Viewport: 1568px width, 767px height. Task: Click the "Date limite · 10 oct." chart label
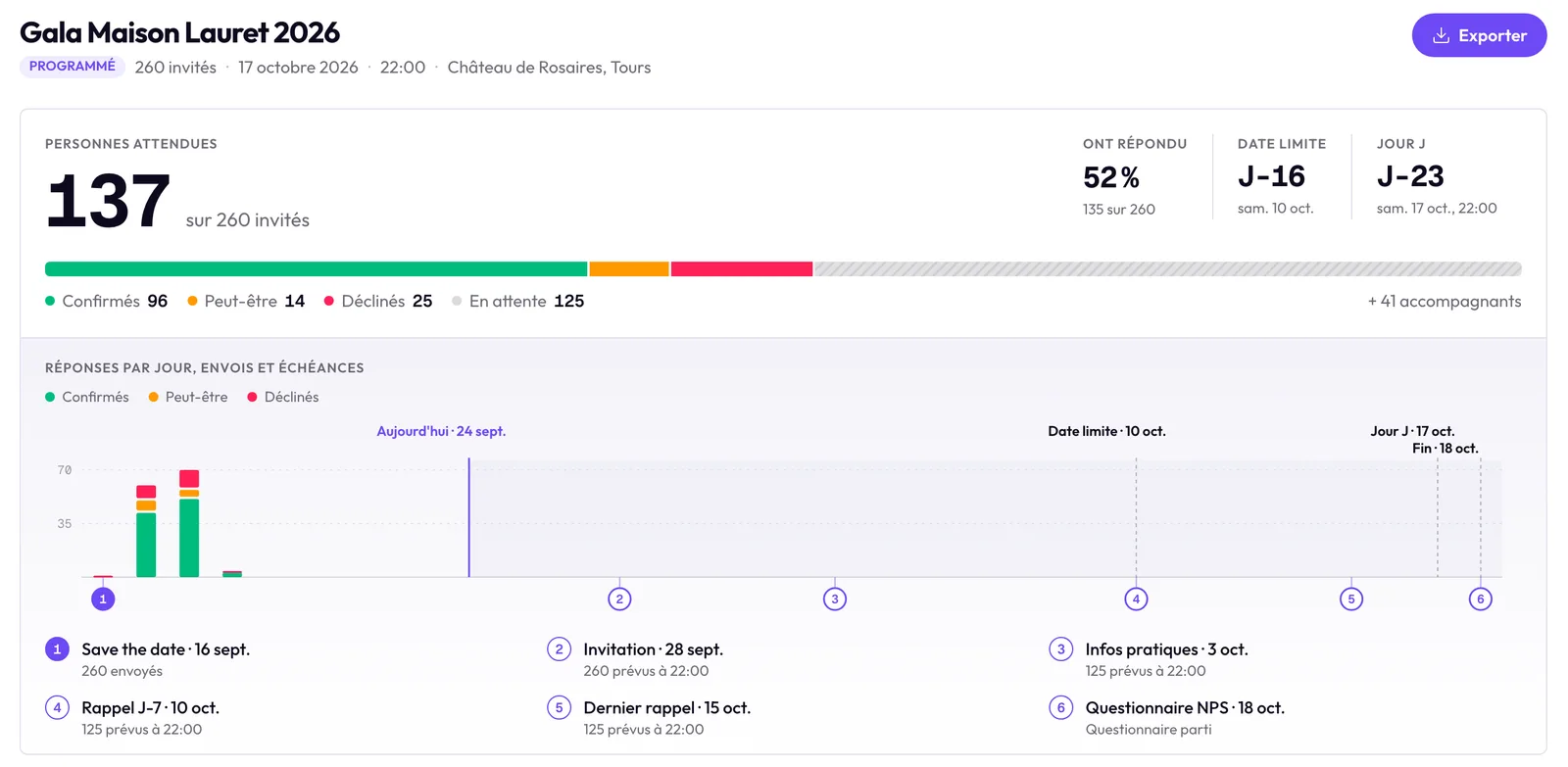coord(1106,431)
